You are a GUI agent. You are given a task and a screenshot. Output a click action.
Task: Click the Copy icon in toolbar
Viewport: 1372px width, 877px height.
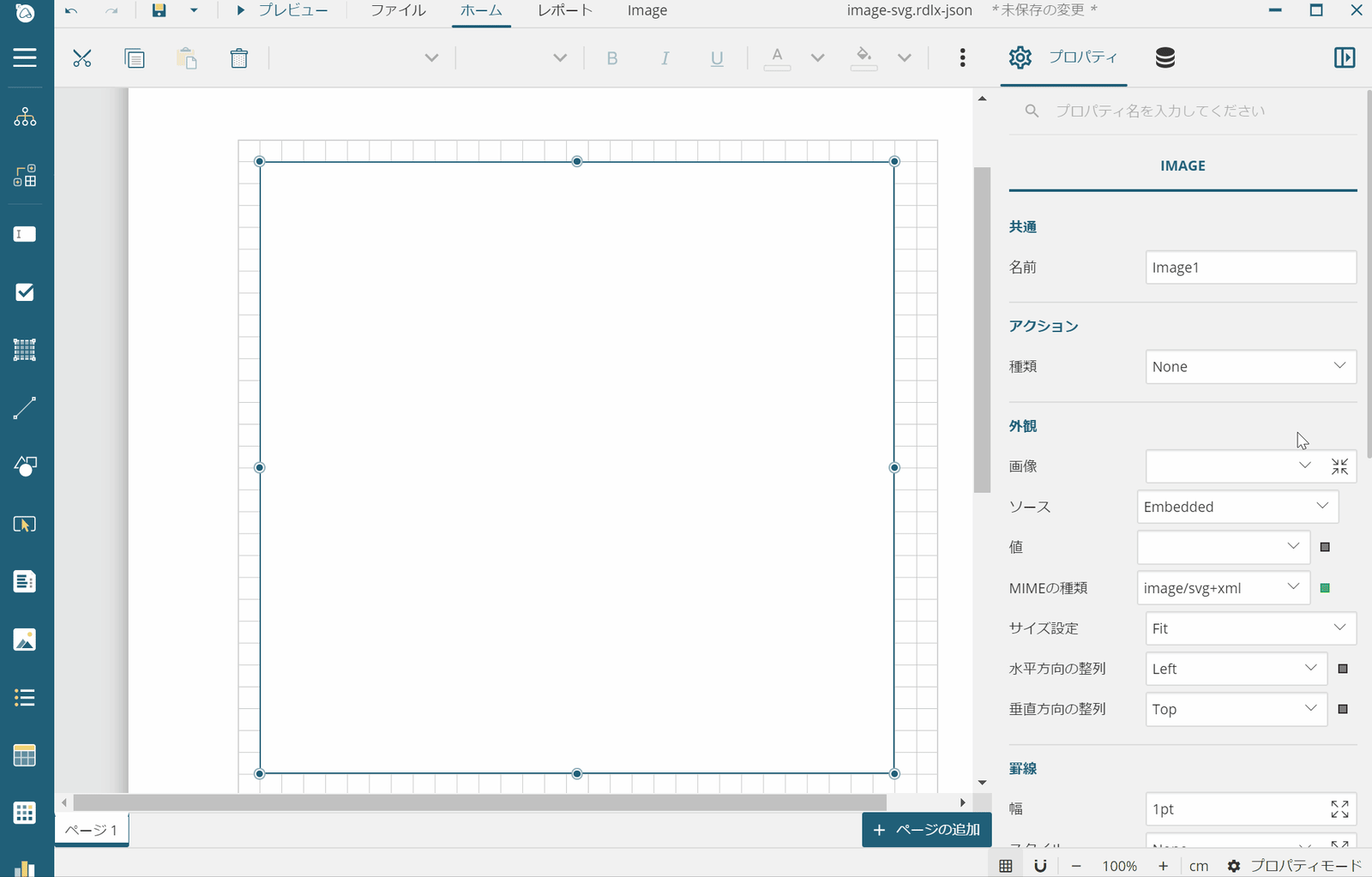[135, 58]
